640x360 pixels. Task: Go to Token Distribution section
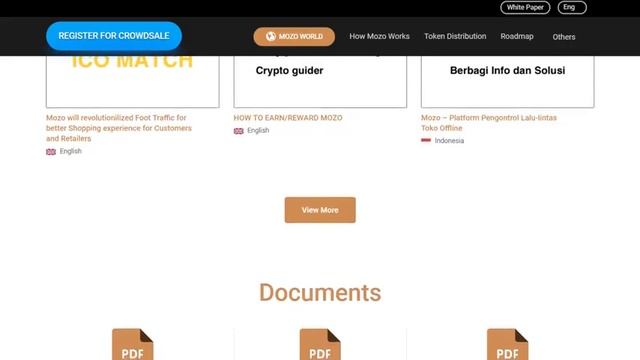pyautogui.click(x=455, y=36)
